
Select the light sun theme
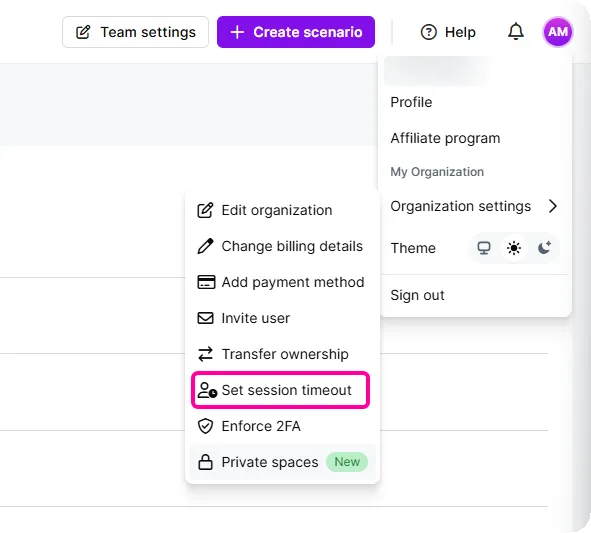pos(514,248)
